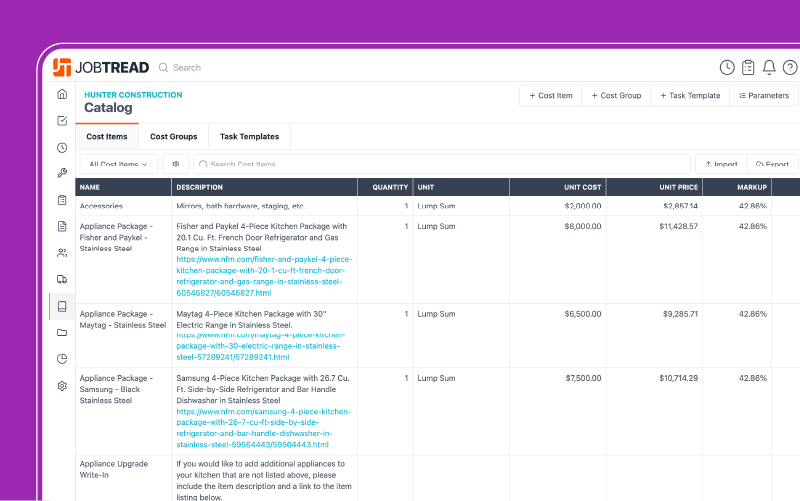The height and width of the screenshot is (501, 800).
Task: Click the + Cost Item button
Action: coord(551,95)
